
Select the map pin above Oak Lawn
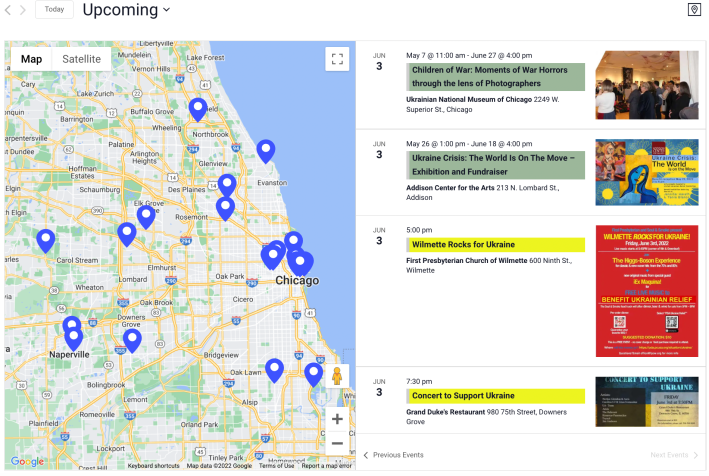[x=274, y=371]
